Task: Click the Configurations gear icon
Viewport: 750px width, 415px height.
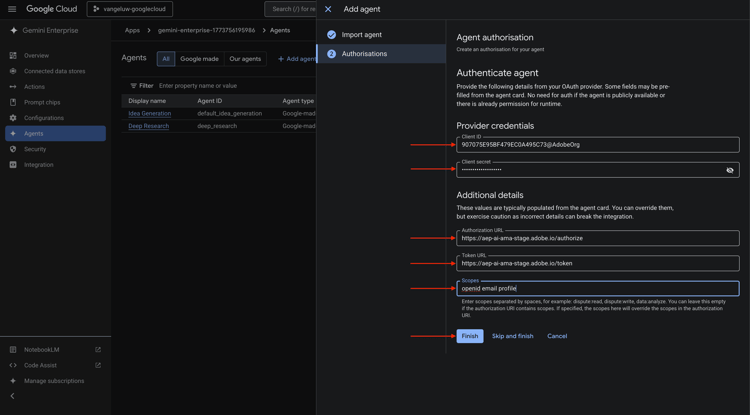Action: coord(13,118)
